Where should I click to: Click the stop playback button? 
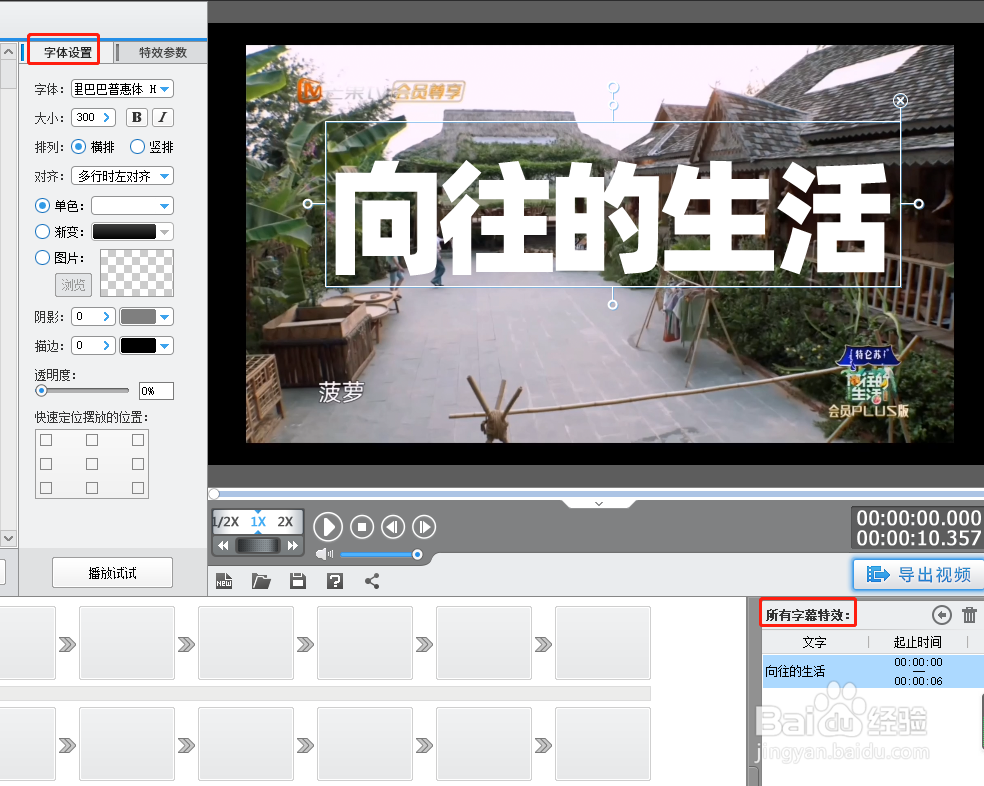pos(361,527)
